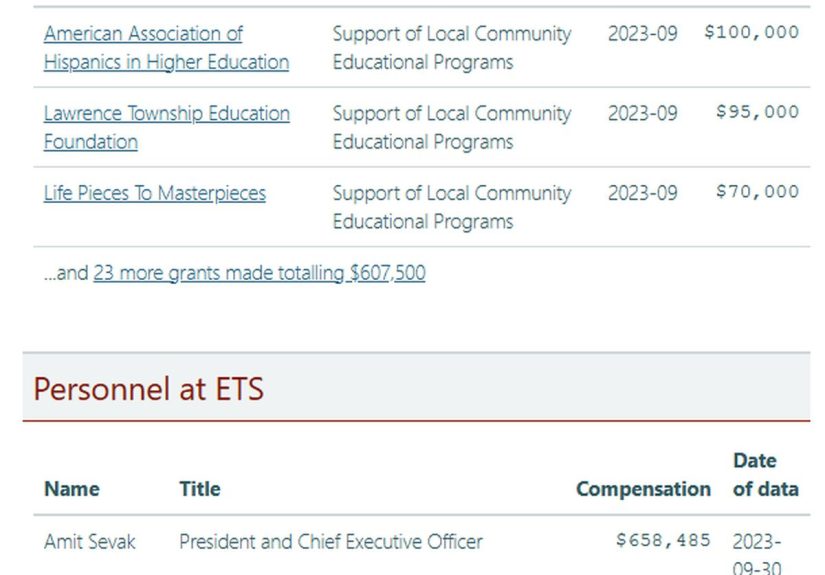Click the $658,485 compensation figure
This screenshot has height=575, width=825.
click(663, 541)
